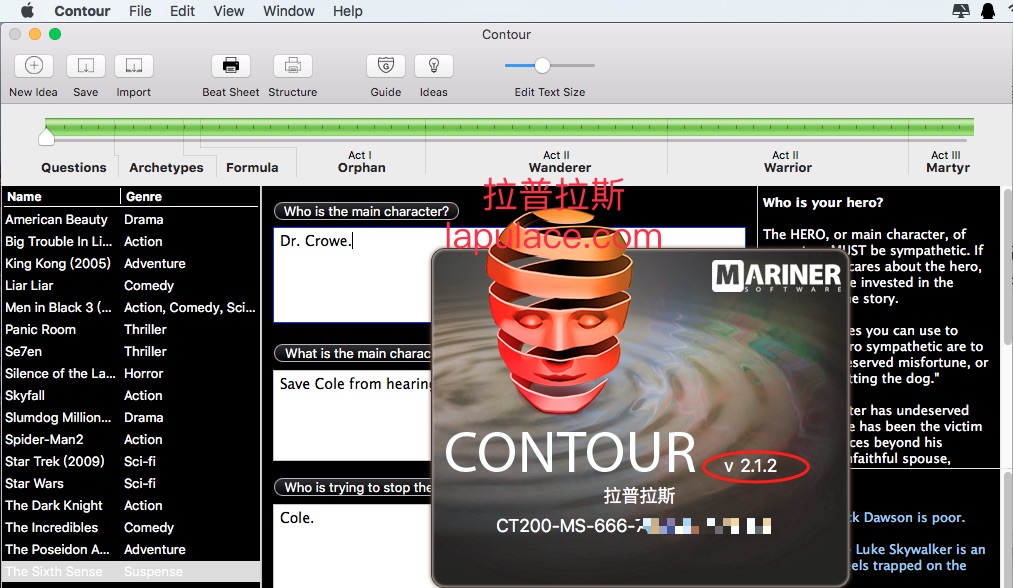1013x588 pixels.
Task: Open the notification bell in menu bar
Action: click(988, 11)
